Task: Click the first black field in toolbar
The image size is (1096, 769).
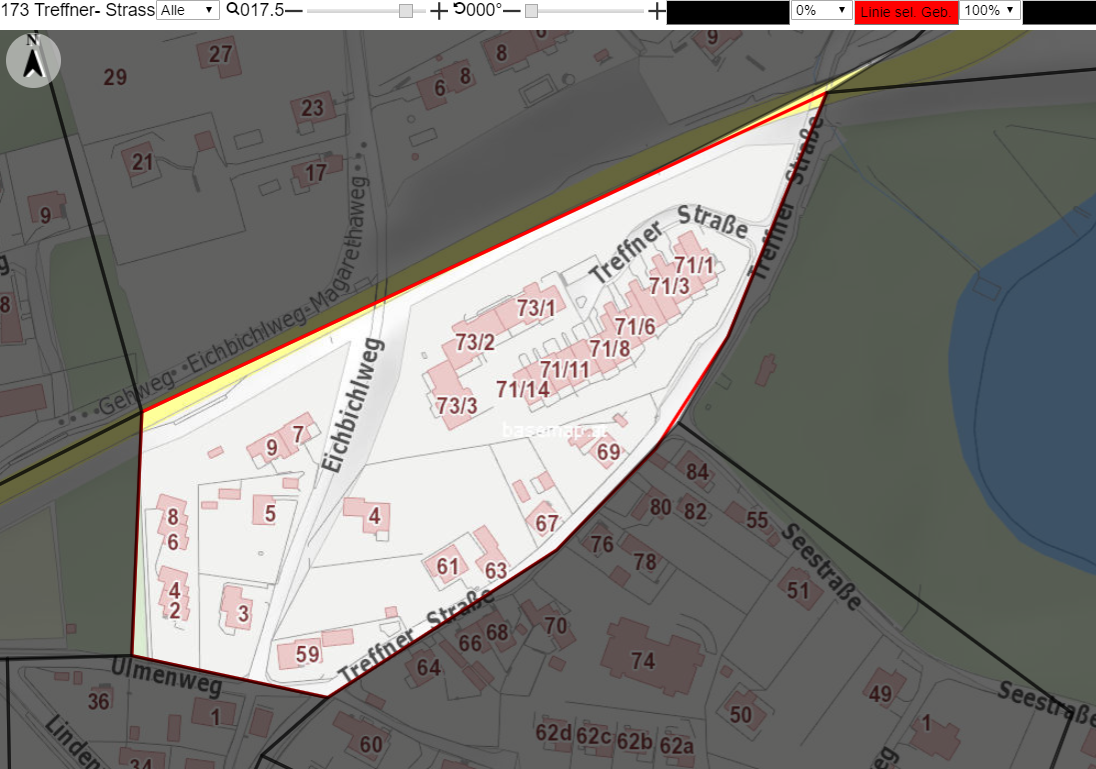Action: [x=728, y=12]
